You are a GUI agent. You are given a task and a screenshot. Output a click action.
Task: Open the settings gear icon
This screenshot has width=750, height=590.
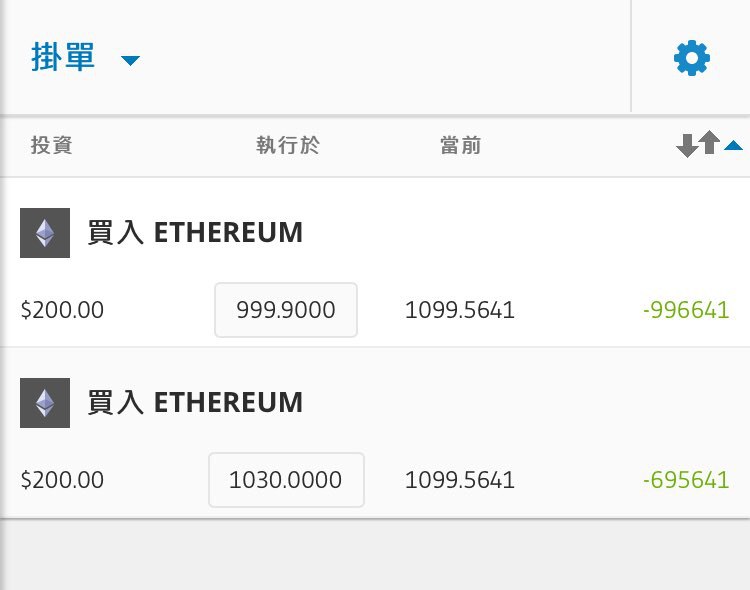[692, 59]
